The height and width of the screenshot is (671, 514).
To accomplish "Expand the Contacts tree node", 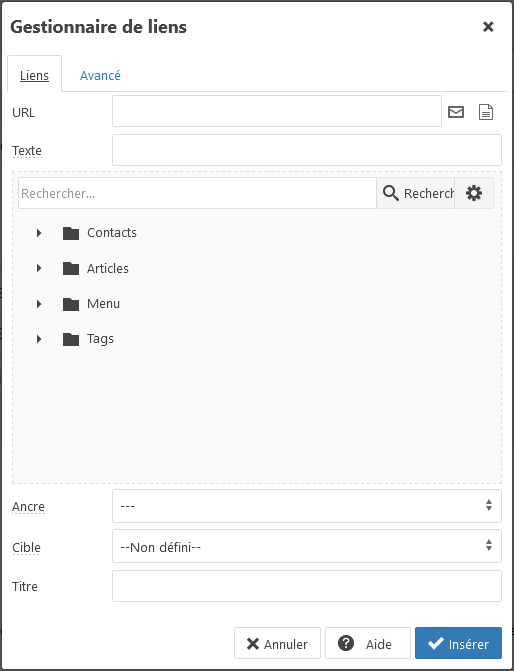I will [x=39, y=233].
